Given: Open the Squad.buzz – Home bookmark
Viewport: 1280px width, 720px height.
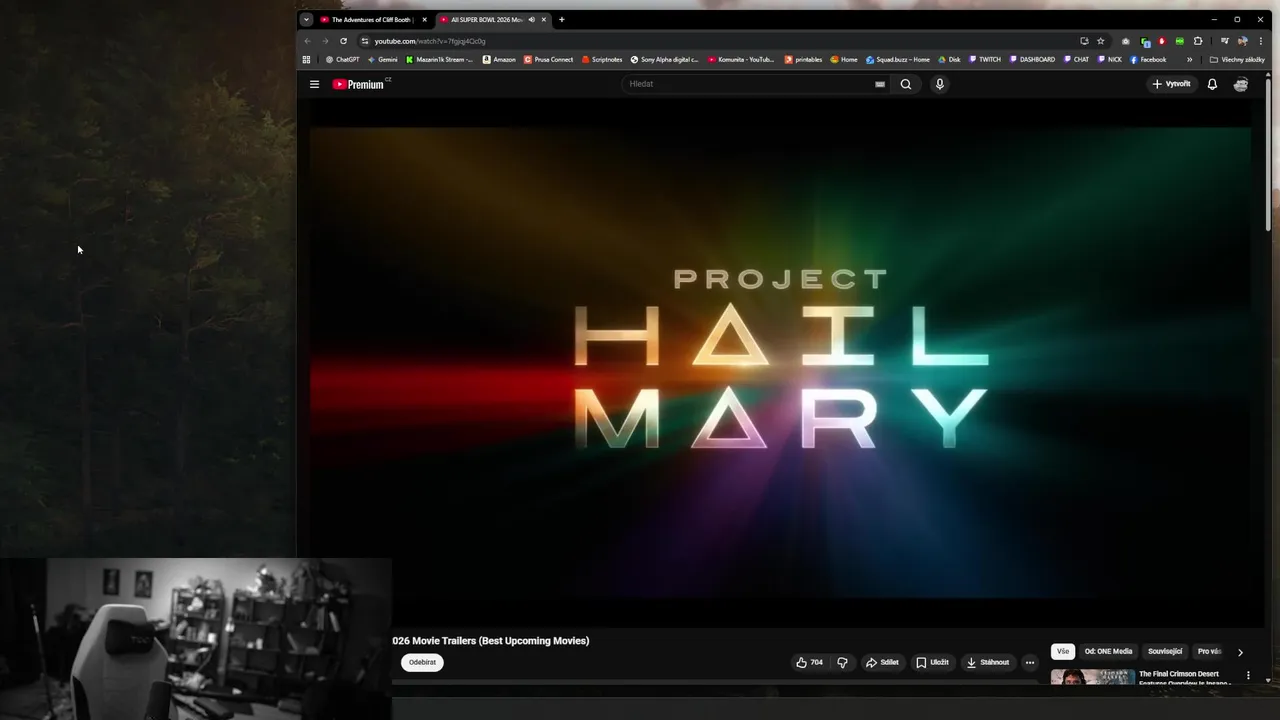Looking at the screenshot, I should point(898,59).
